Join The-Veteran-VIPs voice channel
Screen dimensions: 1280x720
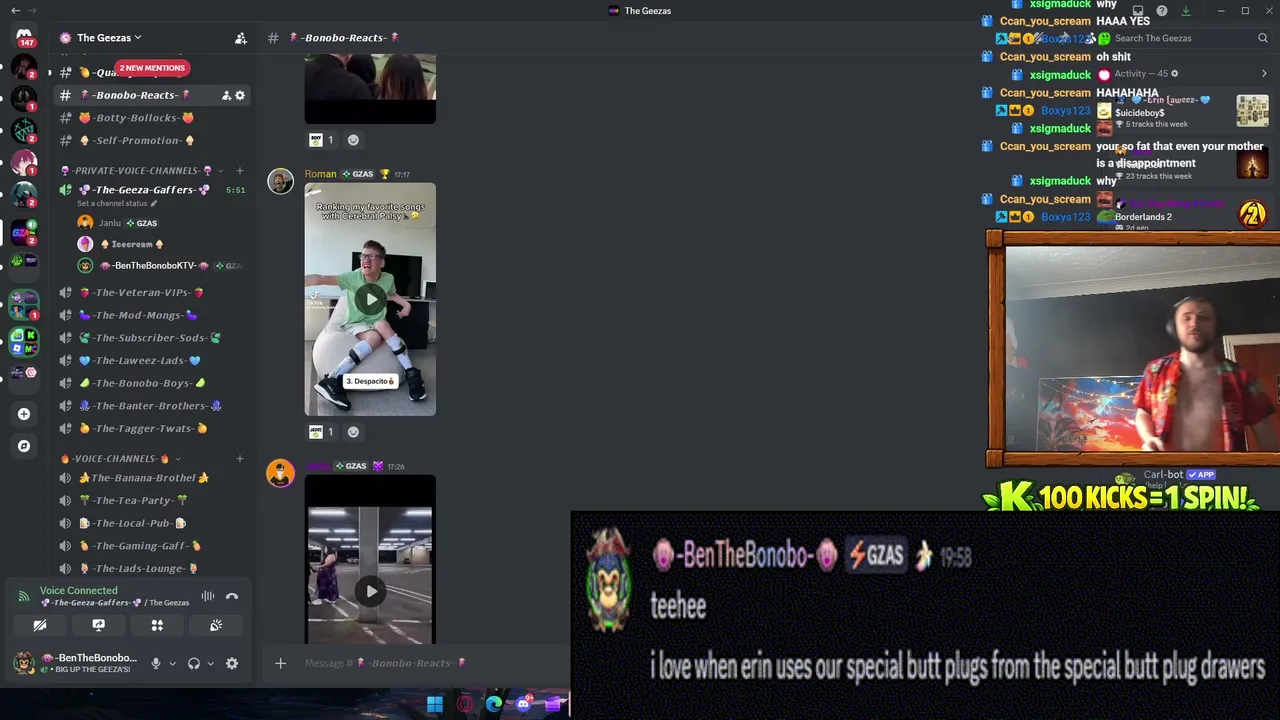(x=152, y=292)
